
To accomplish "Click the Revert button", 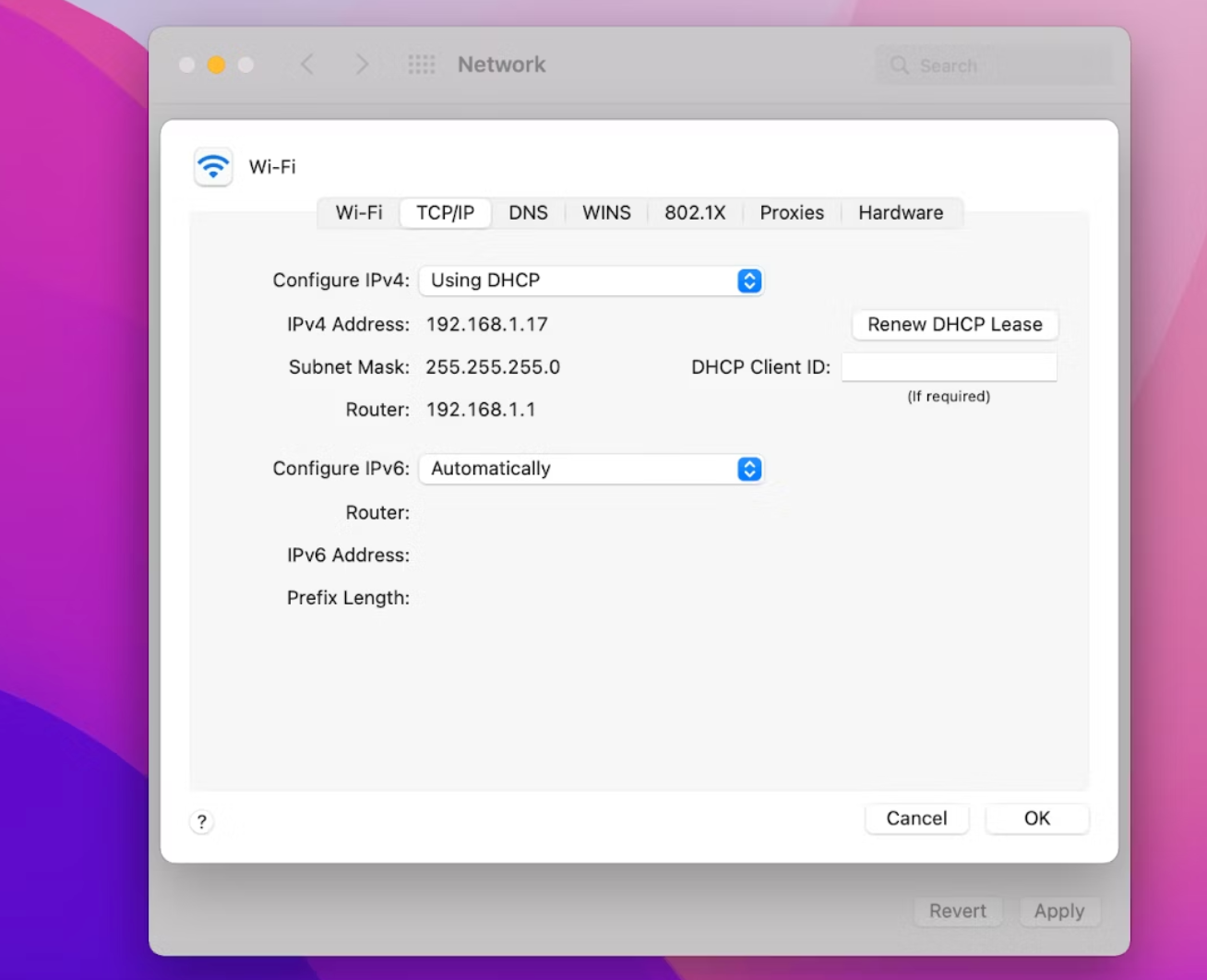I will (x=957, y=911).
